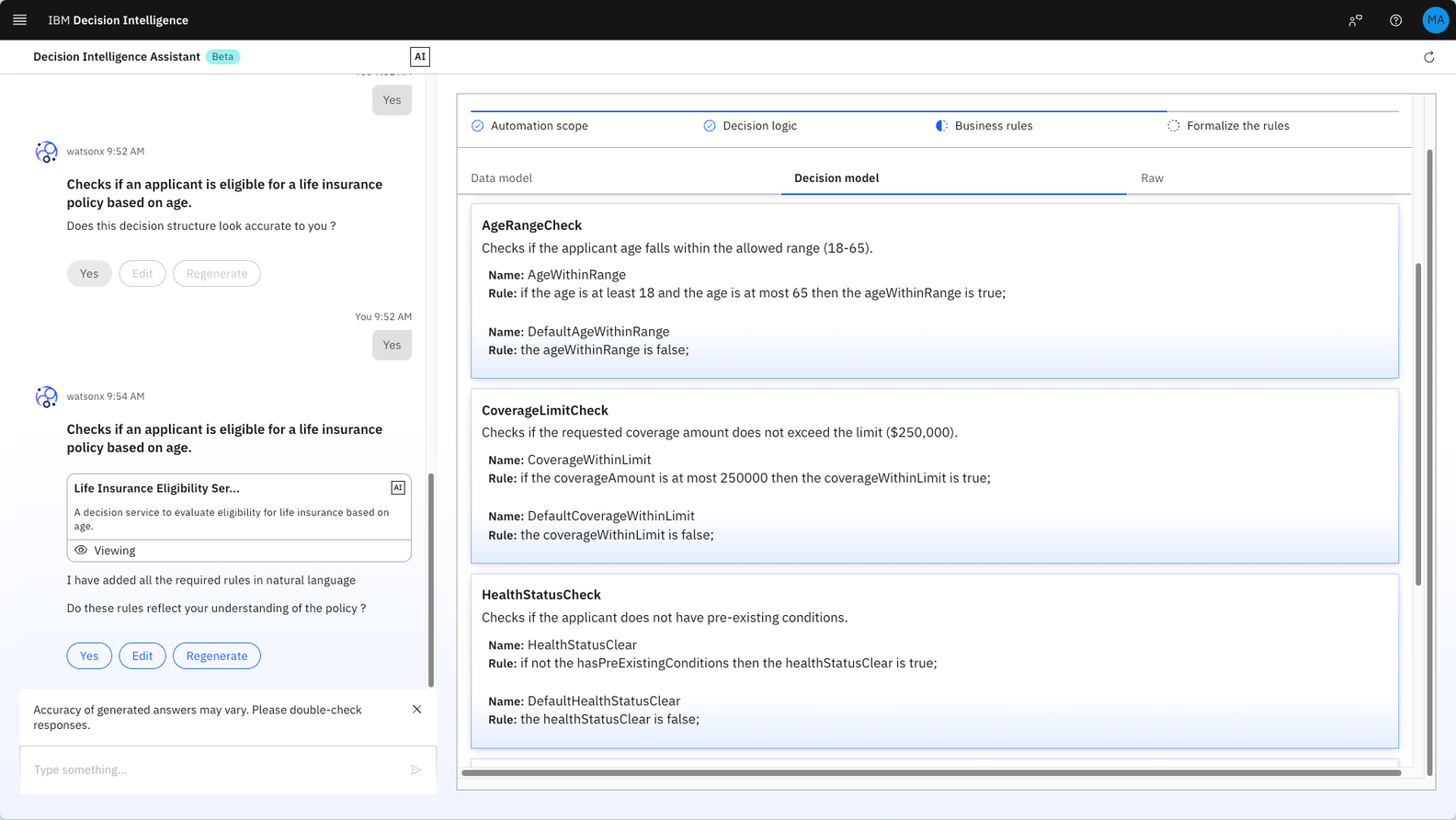Toggle the eye Viewing indicator on card

82,551
